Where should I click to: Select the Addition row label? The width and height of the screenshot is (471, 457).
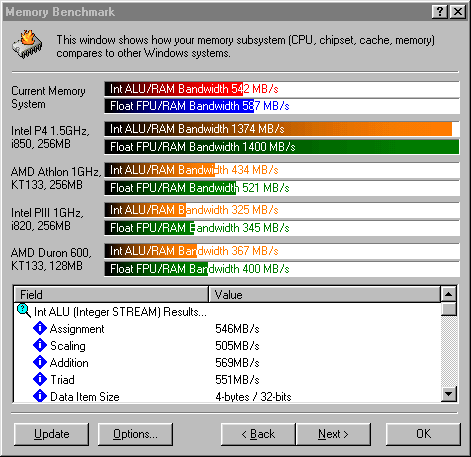click(x=69, y=363)
